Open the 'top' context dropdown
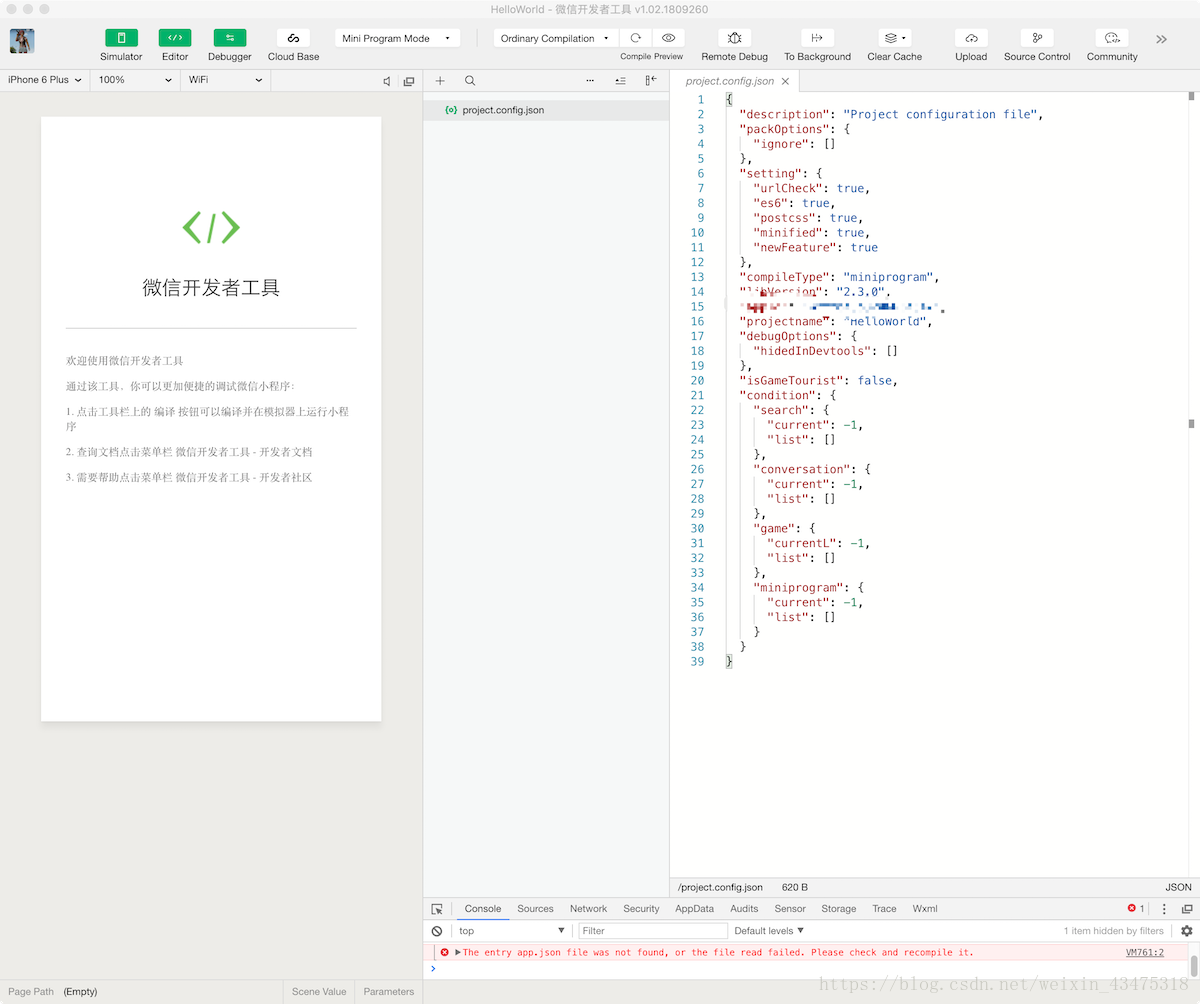Screen dimensions: 1200x1004 [x=512, y=931]
